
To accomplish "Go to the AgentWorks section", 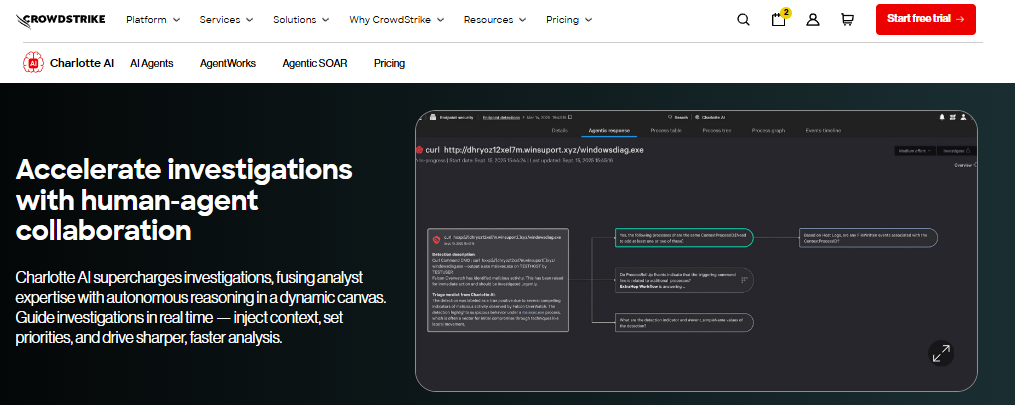I will point(228,63).
